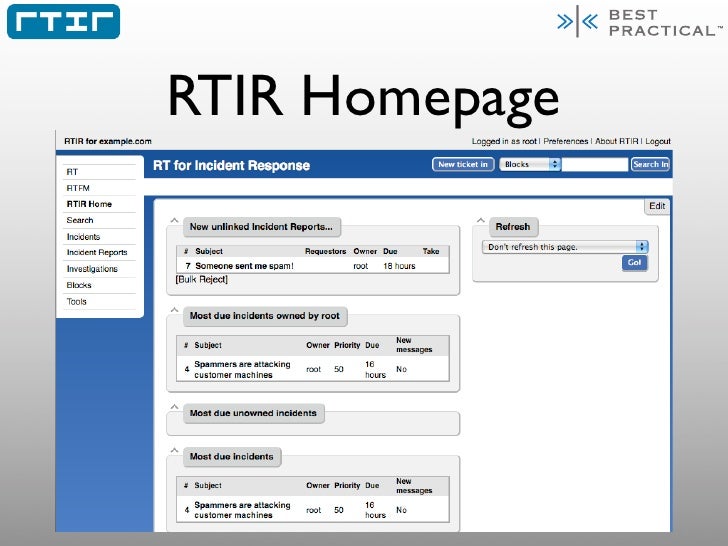
Task: Open the Blocks queue dropdown
Action: 530,164
